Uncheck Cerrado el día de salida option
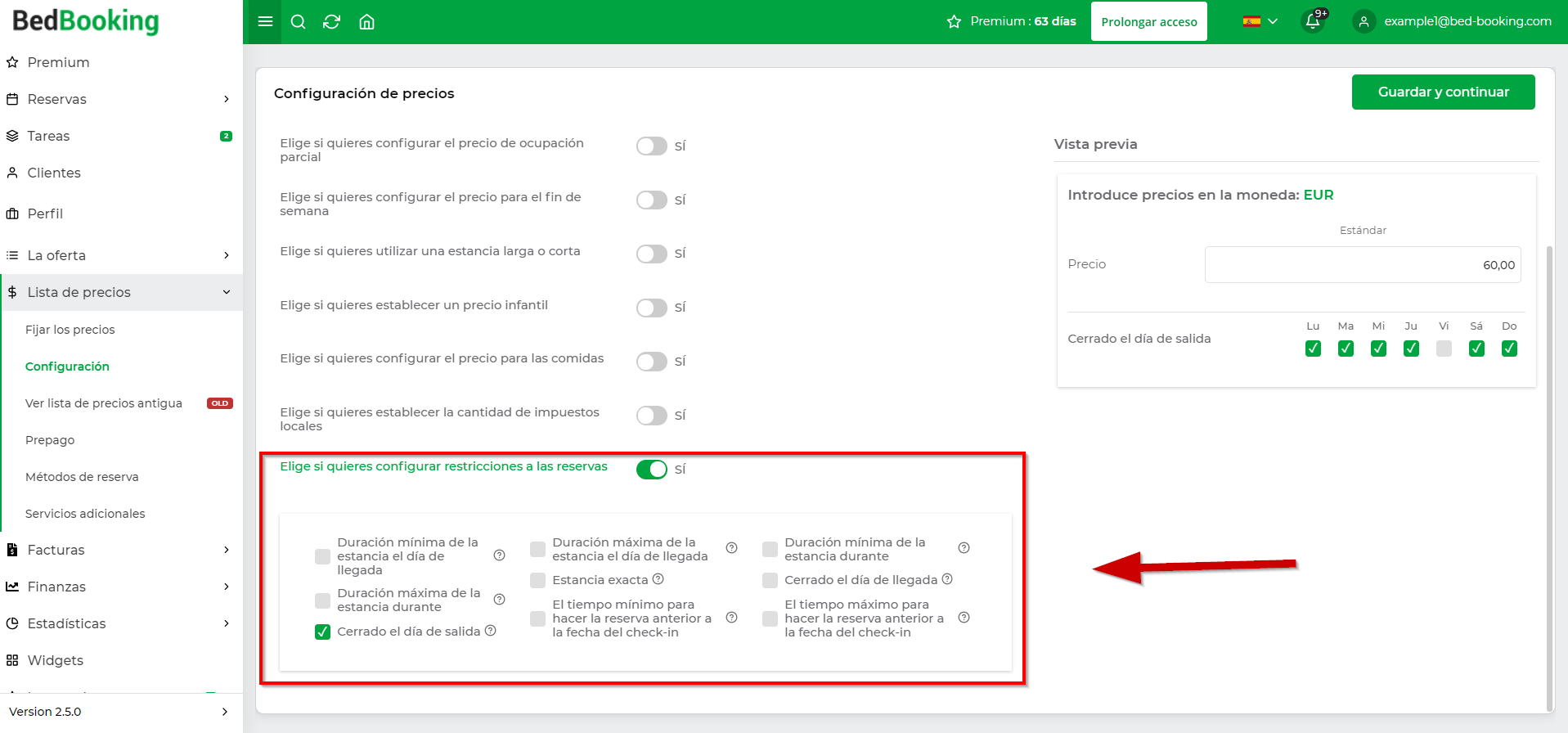The width and height of the screenshot is (1568, 733). coord(322,632)
